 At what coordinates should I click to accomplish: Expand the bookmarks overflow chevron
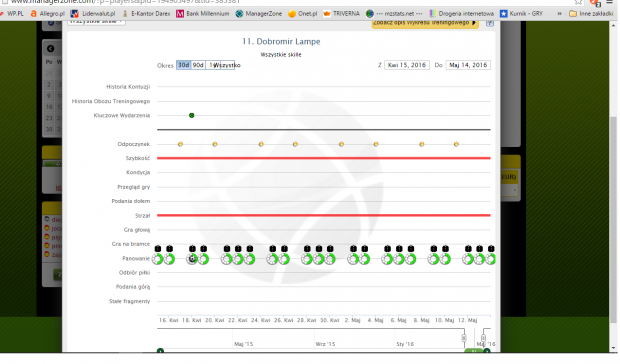(560, 14)
